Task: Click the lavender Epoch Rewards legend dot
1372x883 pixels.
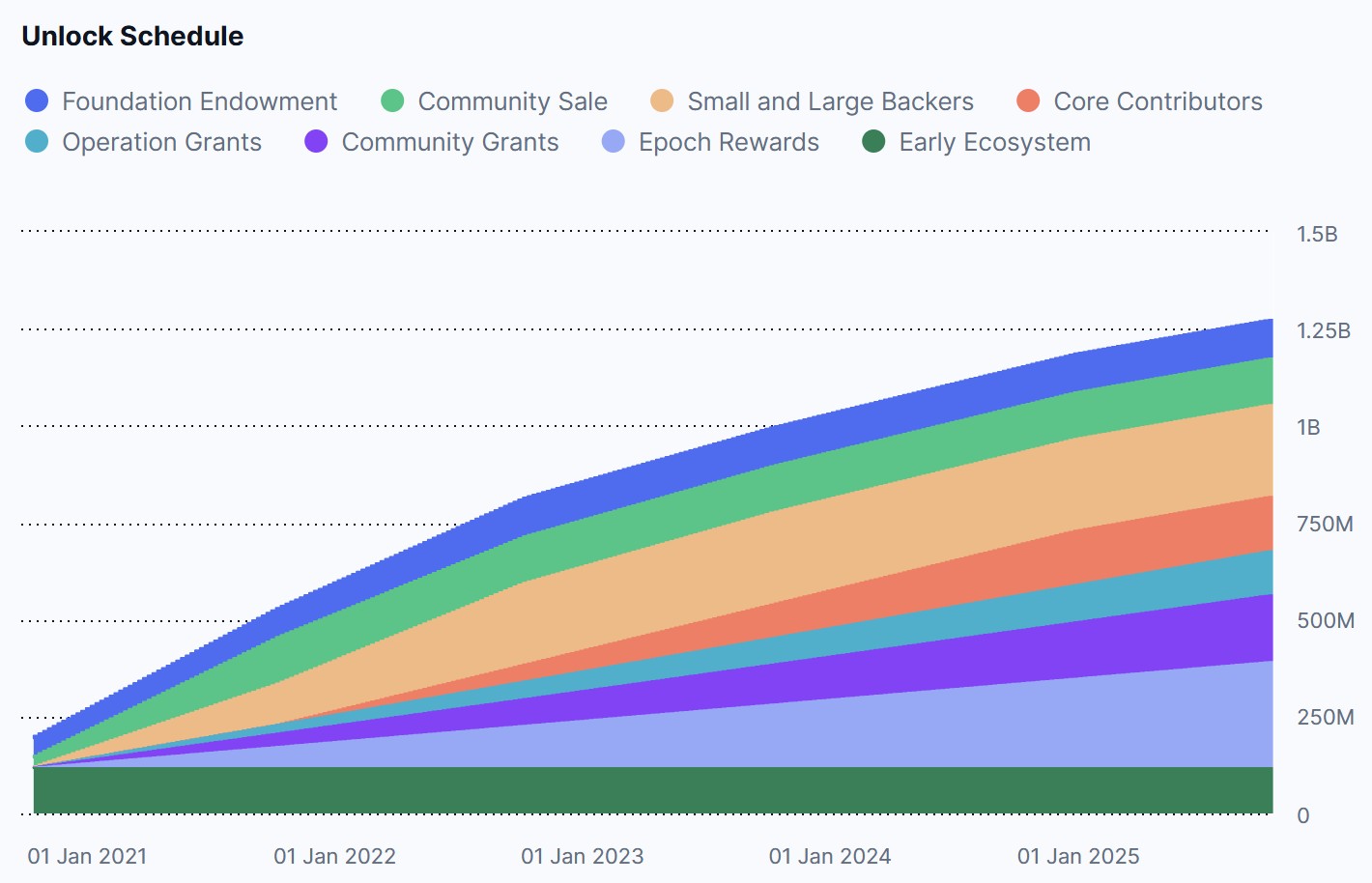Action: pos(613,141)
